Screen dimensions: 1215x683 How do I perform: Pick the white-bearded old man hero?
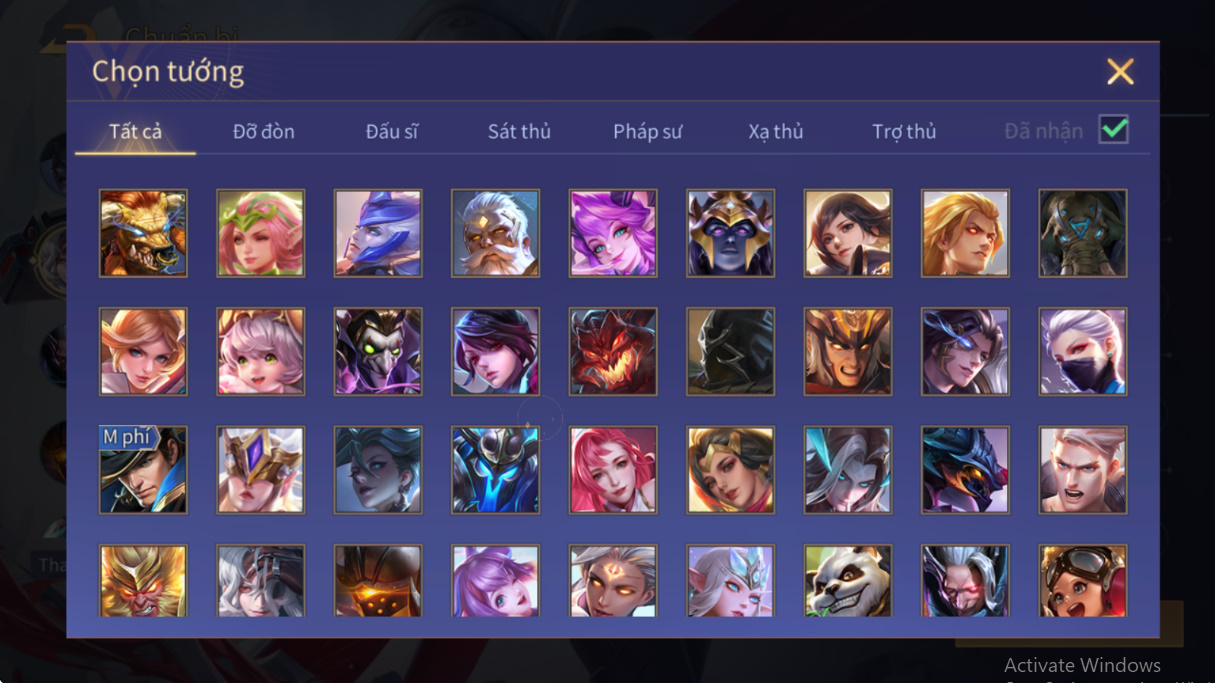click(495, 233)
